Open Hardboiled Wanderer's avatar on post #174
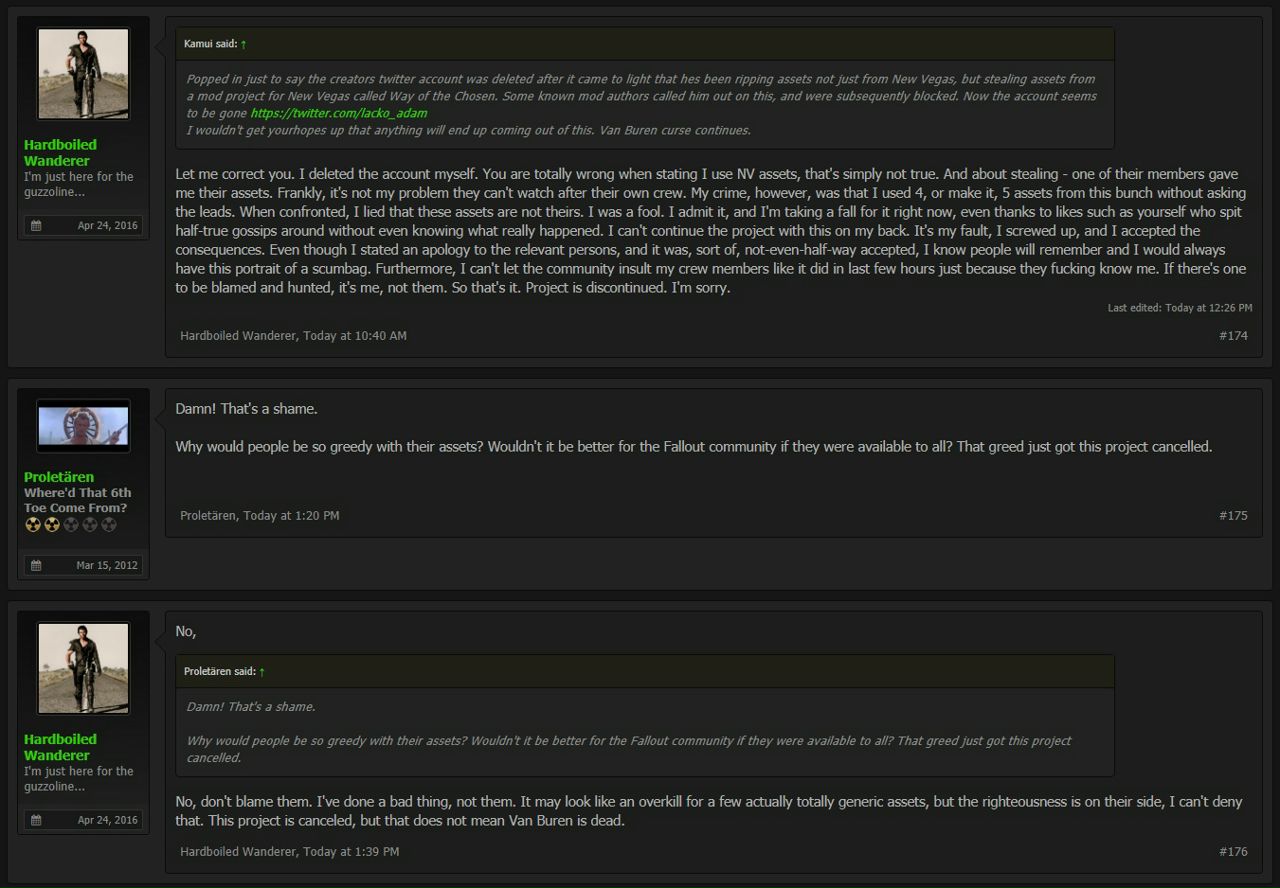Image resolution: width=1280 pixels, height=888 pixels. pos(83,74)
